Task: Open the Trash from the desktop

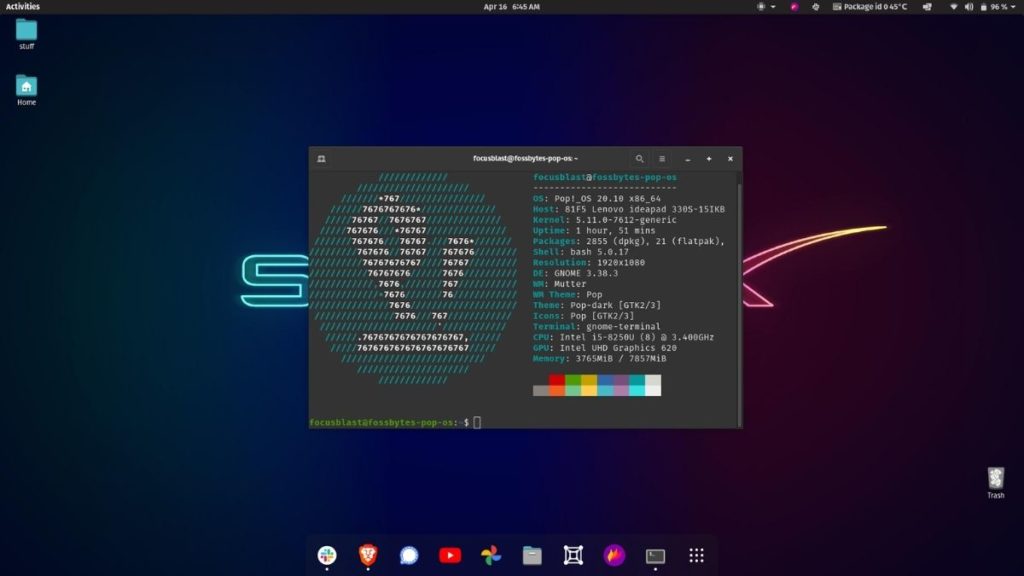Action: point(995,480)
